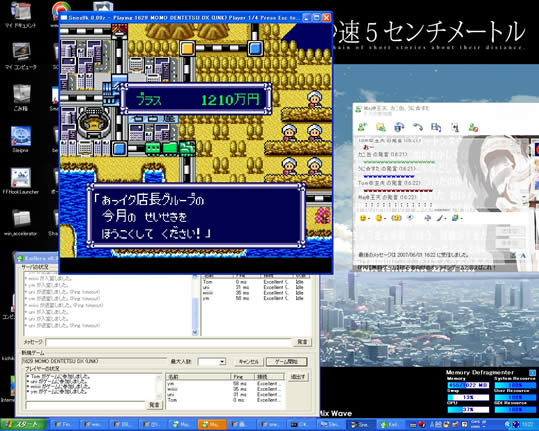This screenshot has height=431, width=539.
Task: Click the System Resource bar in Memory Defragmenter
Action: click(515, 385)
